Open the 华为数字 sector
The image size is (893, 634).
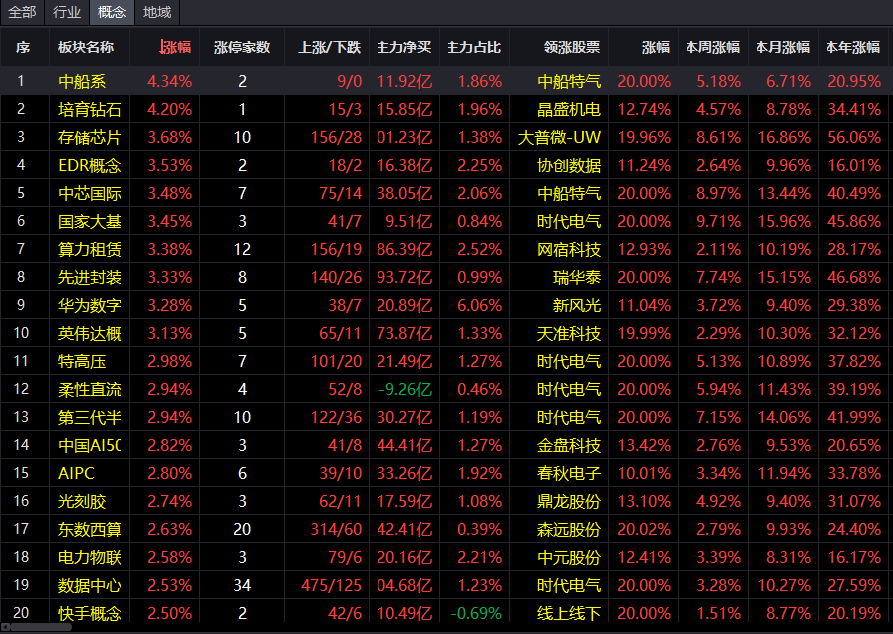[89, 305]
